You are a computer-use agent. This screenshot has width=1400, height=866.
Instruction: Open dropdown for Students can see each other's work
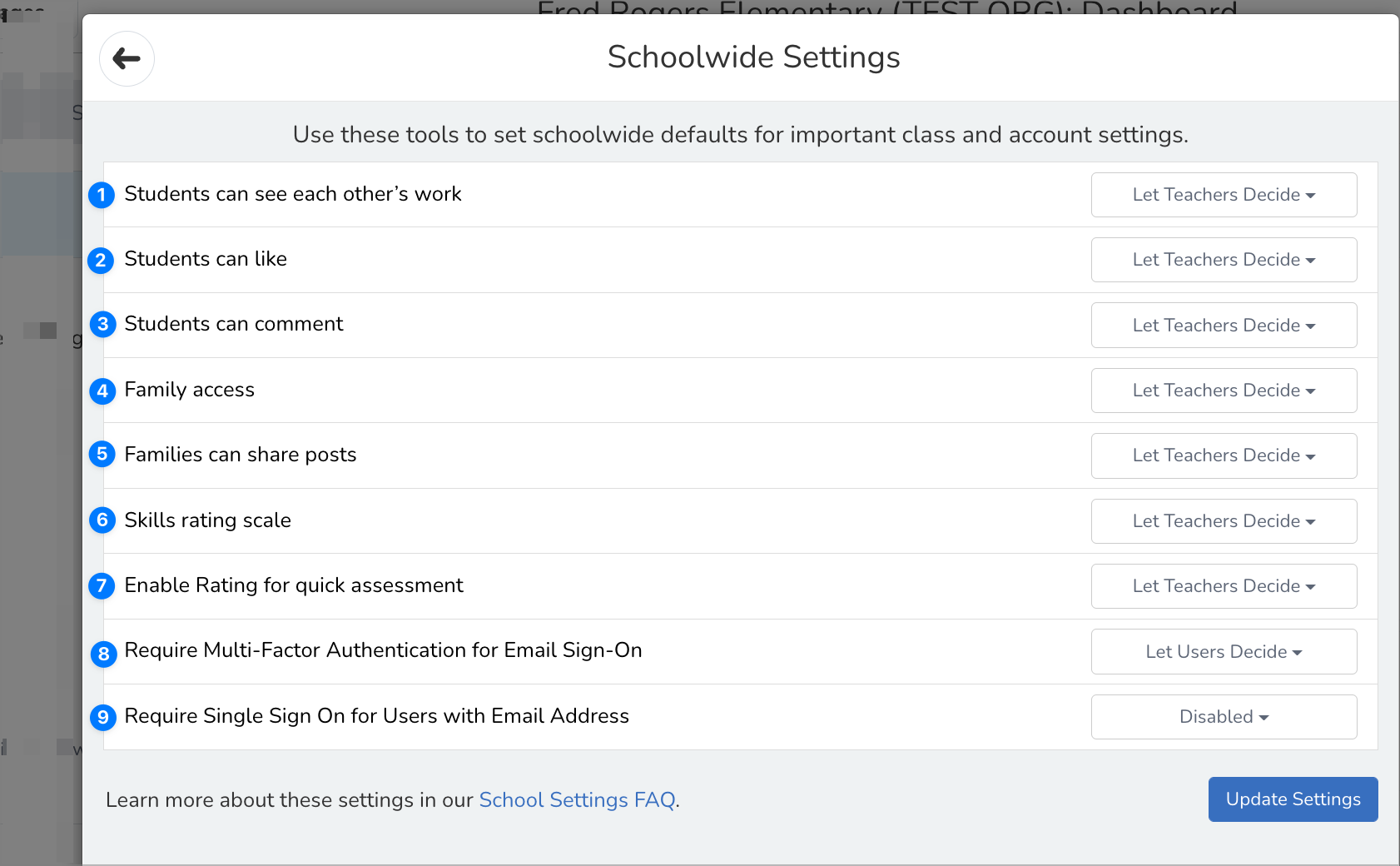[x=1224, y=195]
